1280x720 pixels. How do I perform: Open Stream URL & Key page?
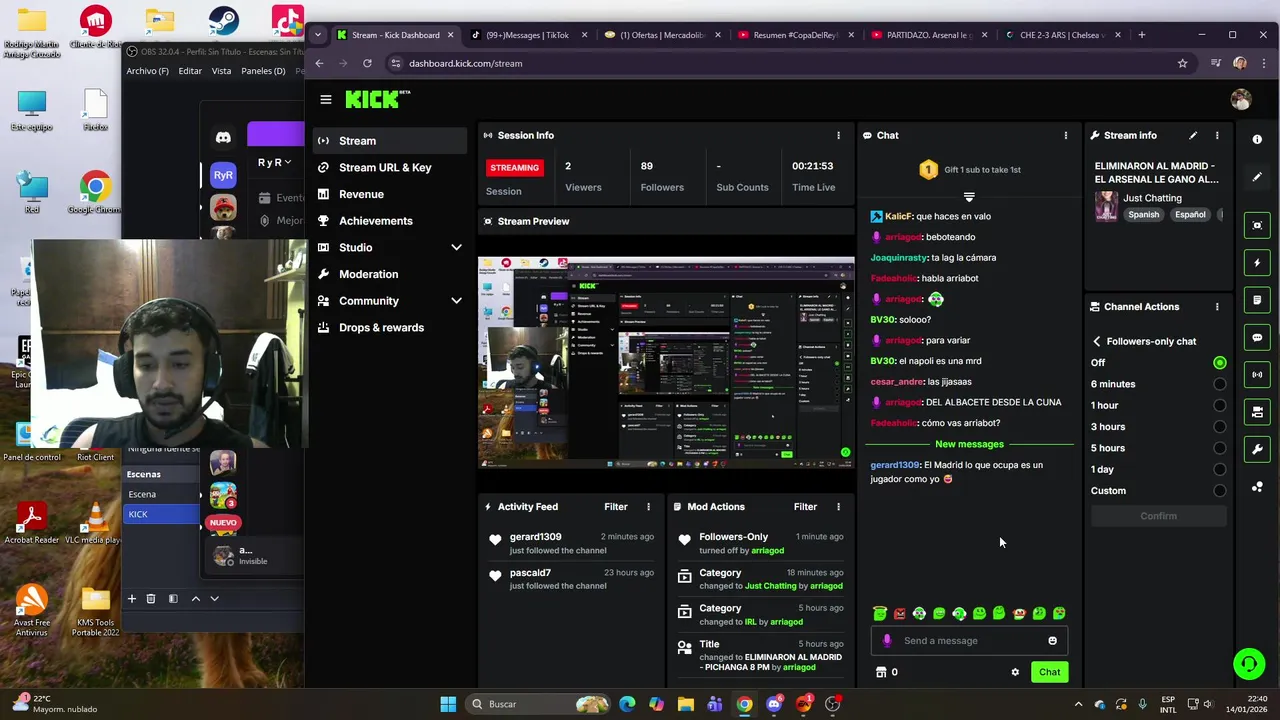[x=389, y=167]
